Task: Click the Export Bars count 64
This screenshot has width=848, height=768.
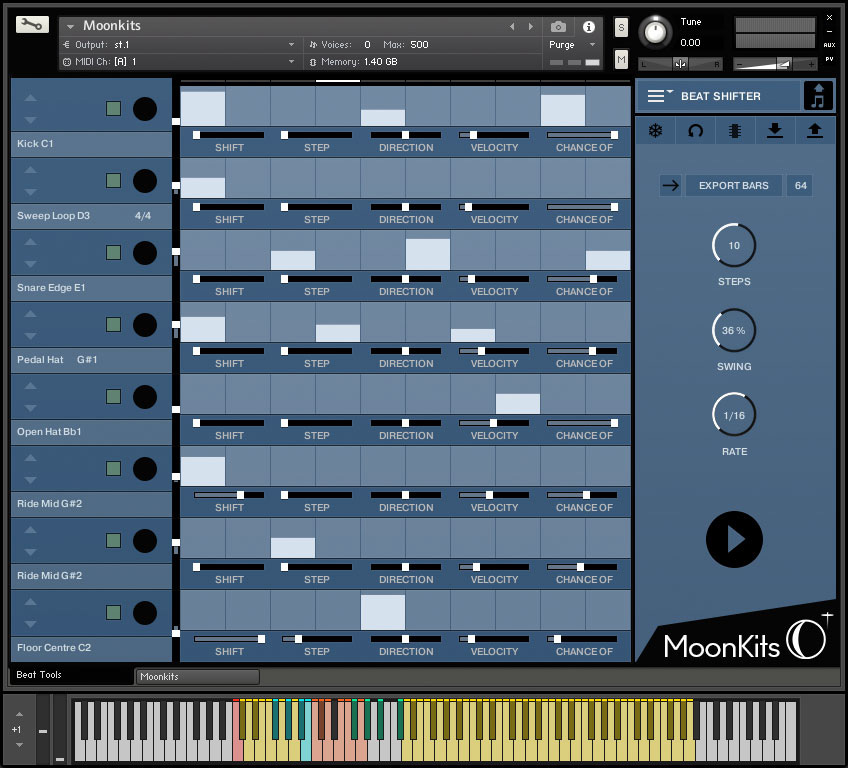Action: 800,186
